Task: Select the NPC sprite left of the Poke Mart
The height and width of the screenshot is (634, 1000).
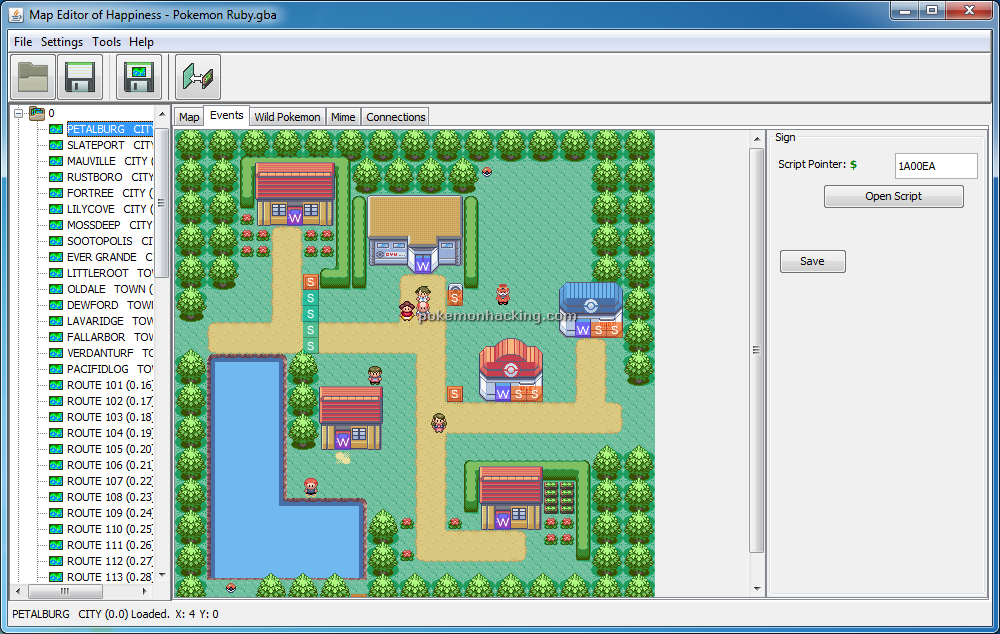Action: 503,294
